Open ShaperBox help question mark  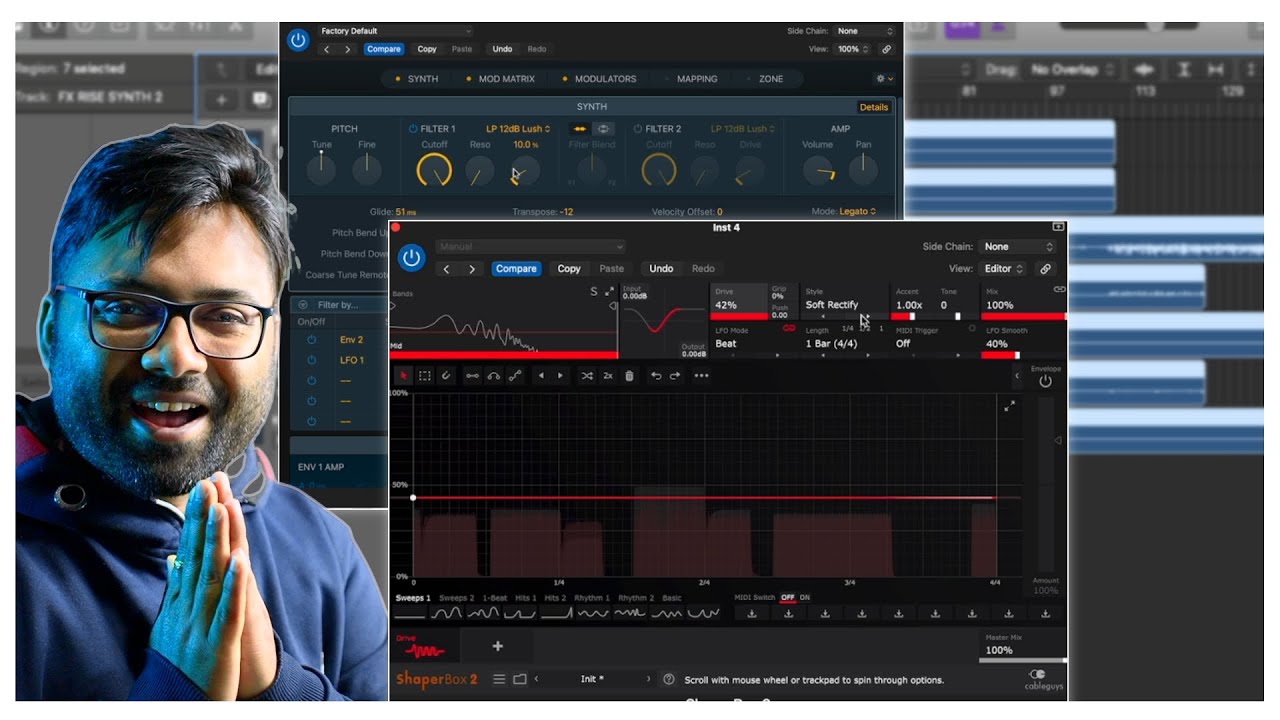[669, 679]
